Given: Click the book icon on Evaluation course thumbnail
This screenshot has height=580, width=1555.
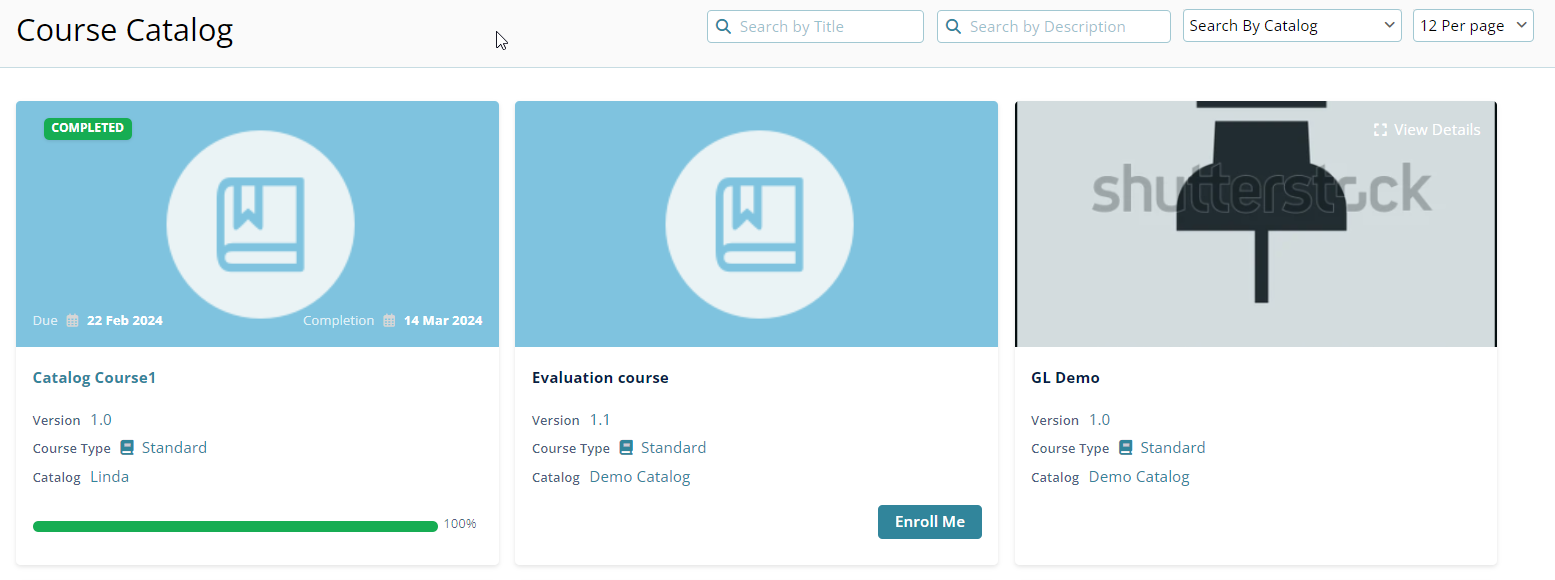Looking at the screenshot, I should pos(759,224).
